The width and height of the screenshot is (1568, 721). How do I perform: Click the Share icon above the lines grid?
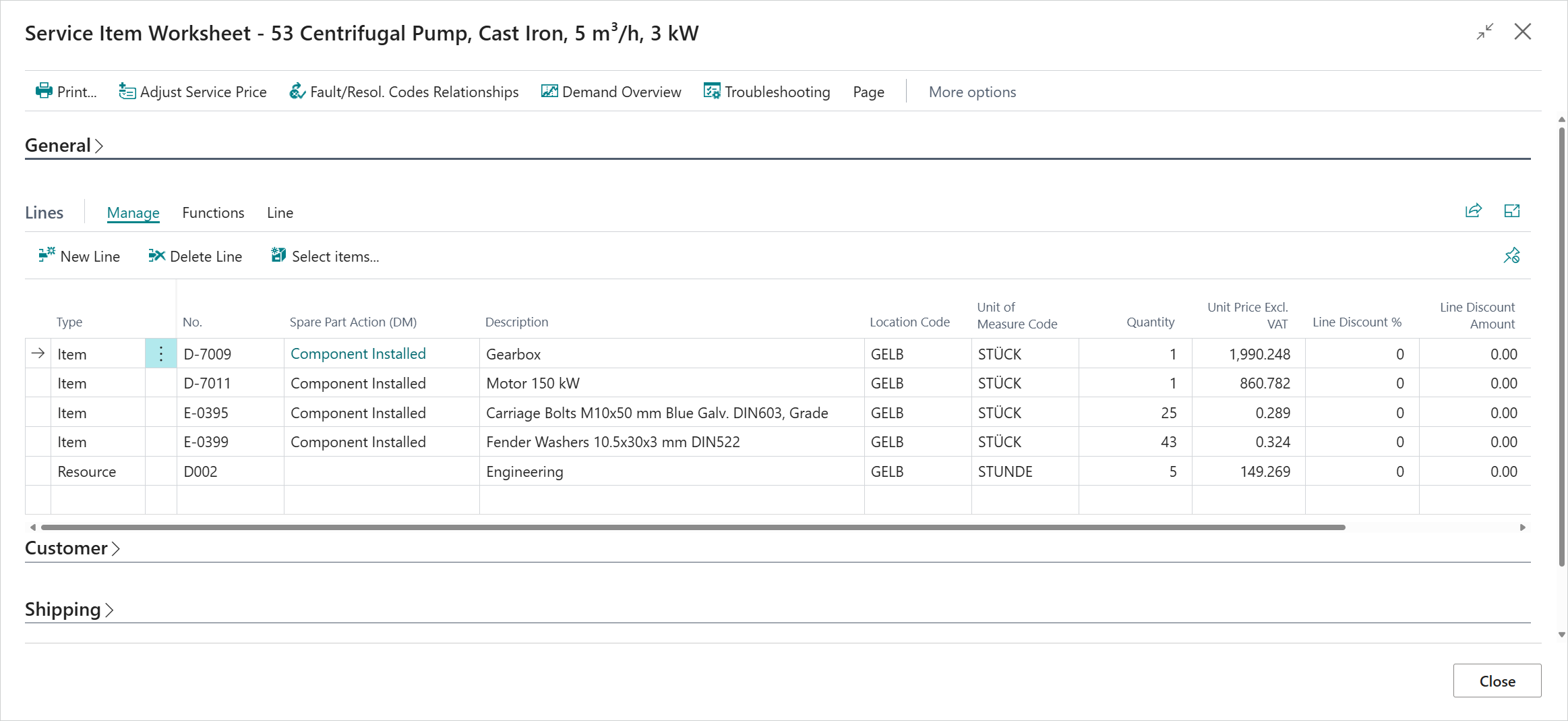pyautogui.click(x=1473, y=210)
